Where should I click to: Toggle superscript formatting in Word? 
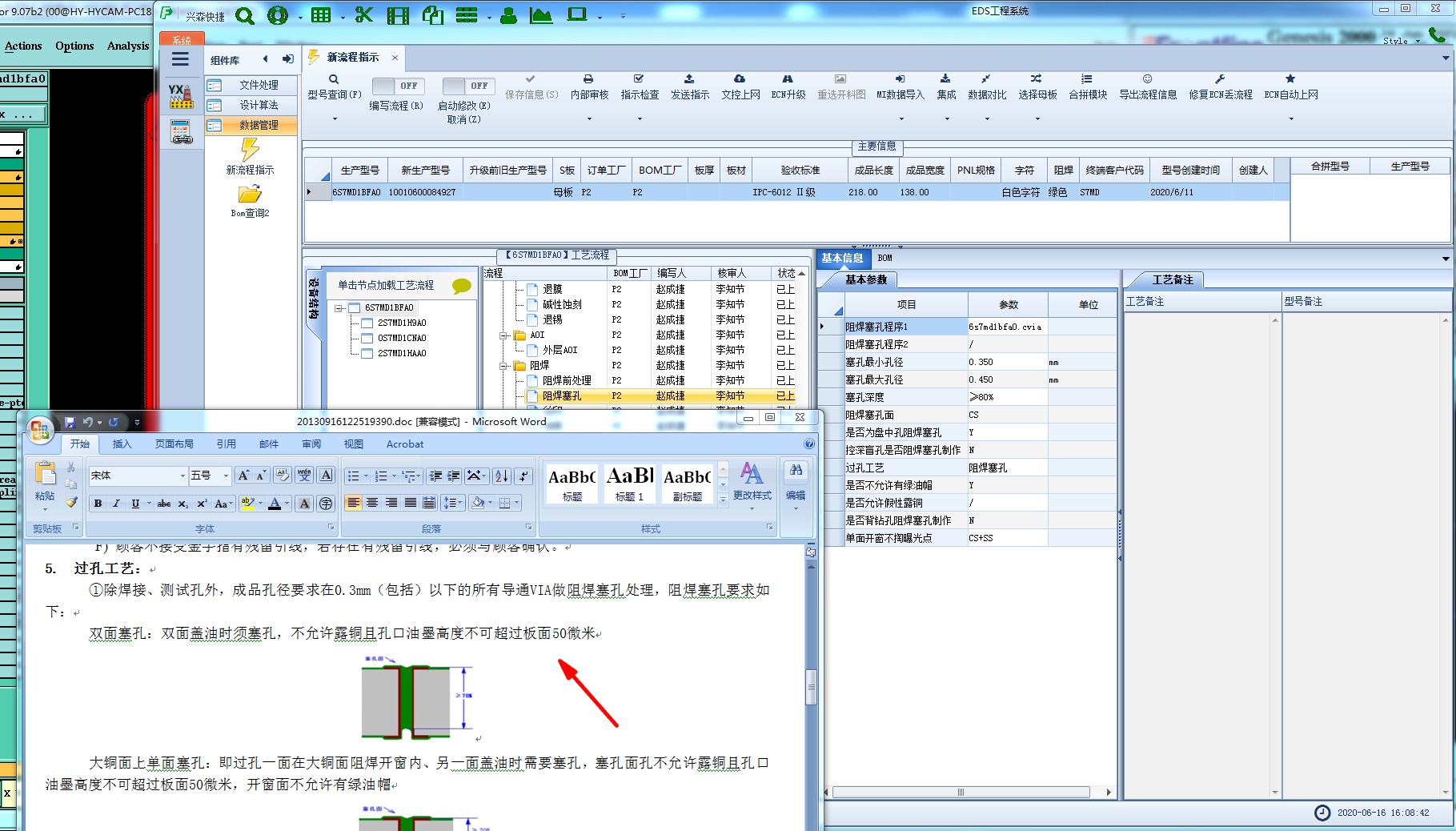click(202, 504)
